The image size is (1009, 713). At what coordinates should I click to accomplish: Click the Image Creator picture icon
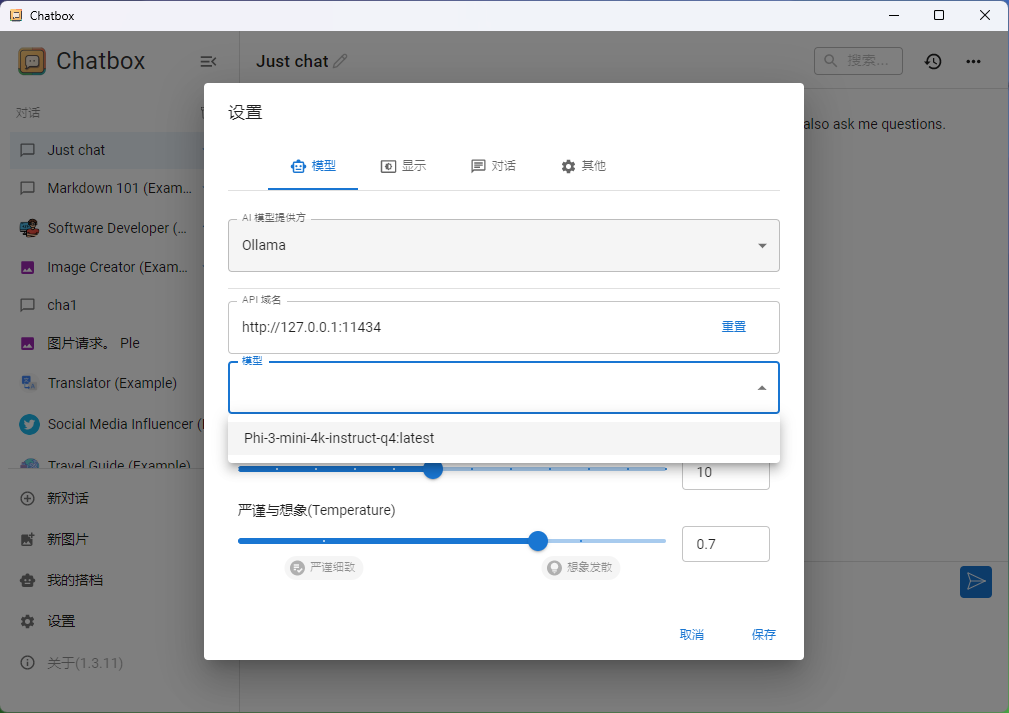[28, 267]
